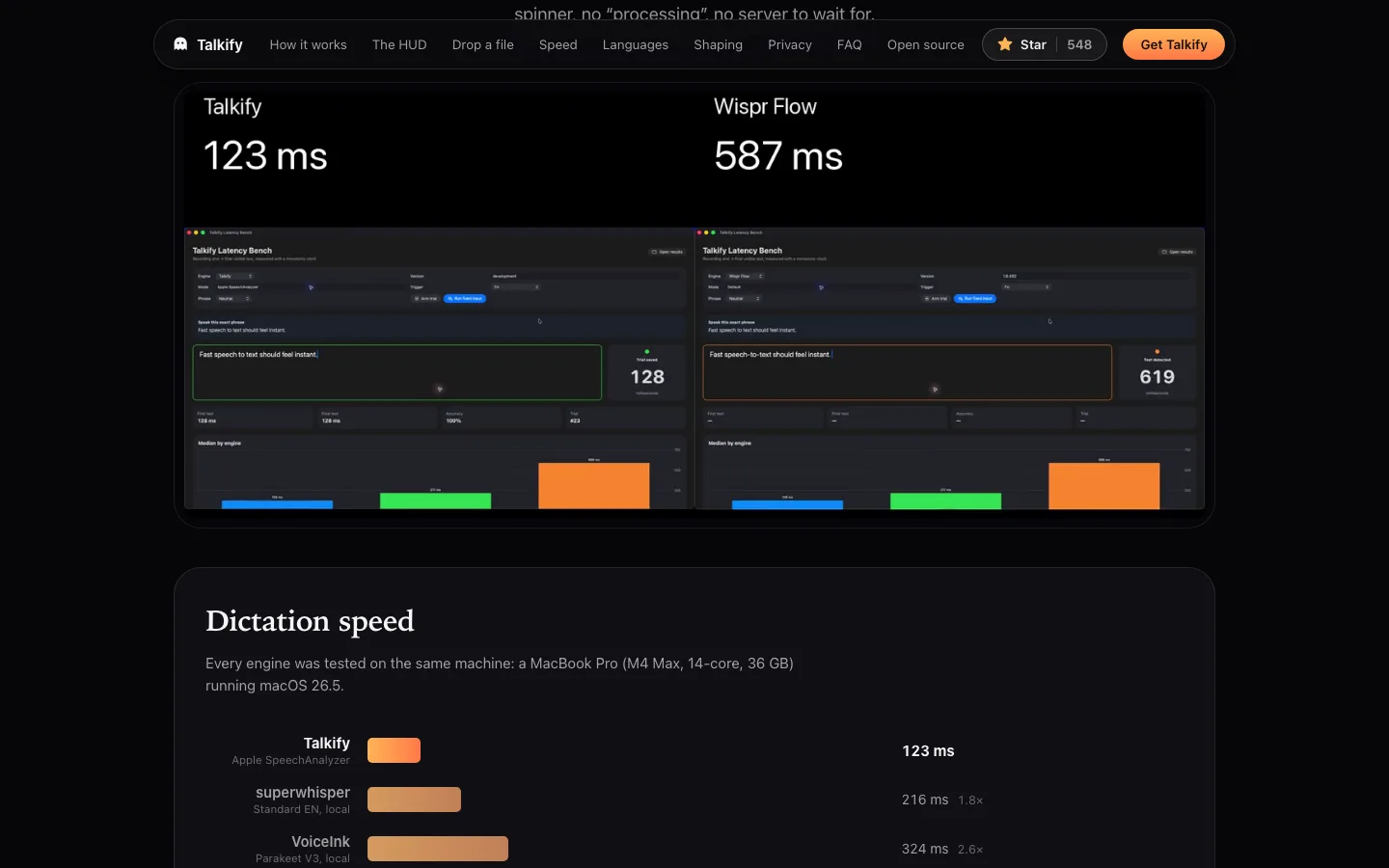
Task: Select the Talkify 123 ms speed bar
Action: (394, 750)
